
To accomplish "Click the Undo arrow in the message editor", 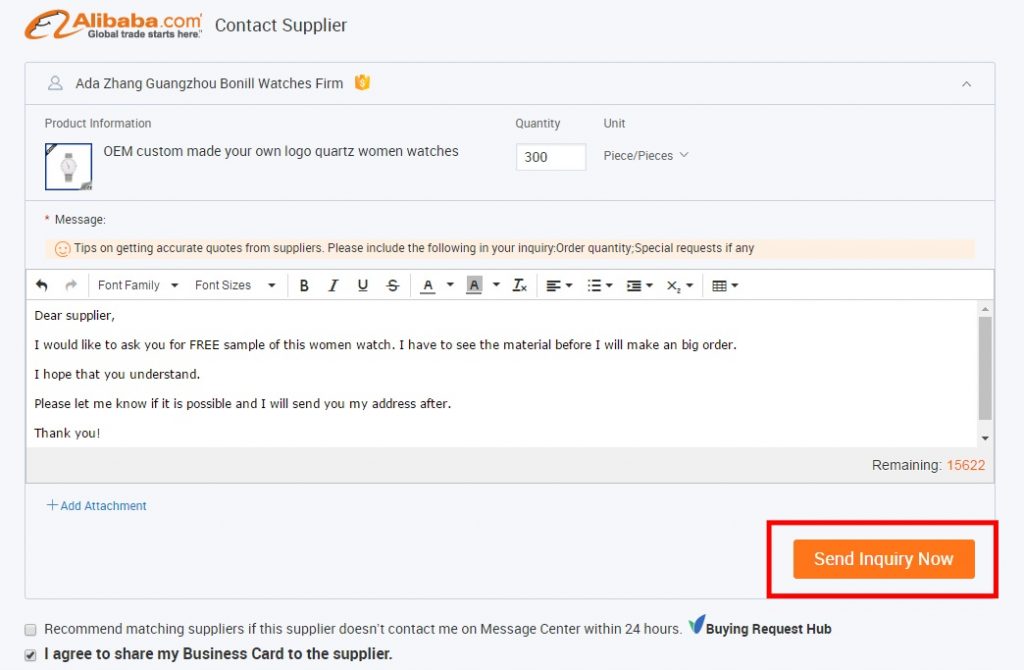I will click(39, 285).
